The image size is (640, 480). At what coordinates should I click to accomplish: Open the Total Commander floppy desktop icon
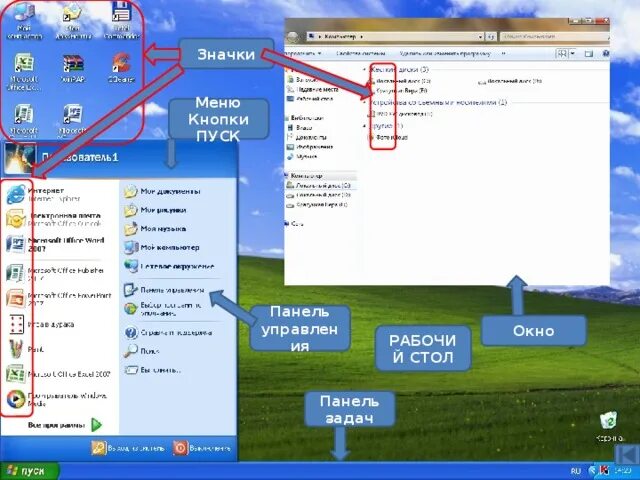(121, 20)
